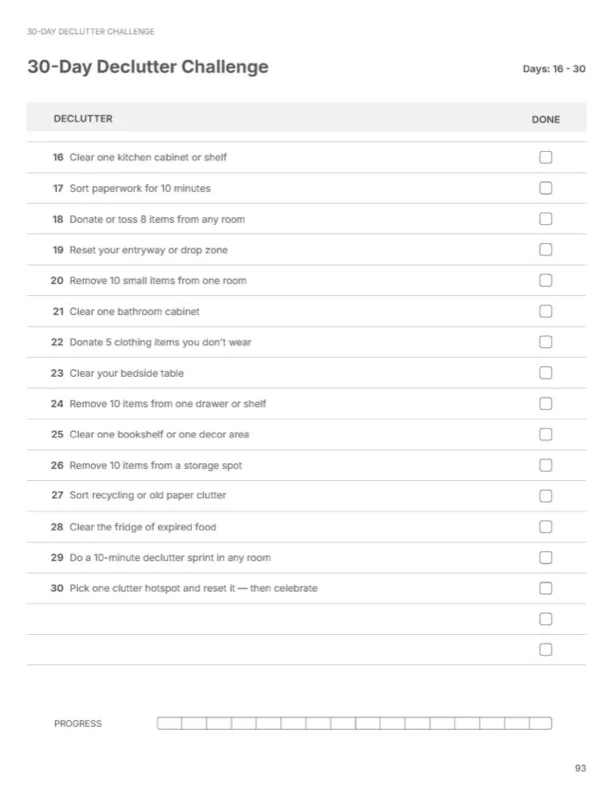
Task: Tick day 17 Sort paperwork checkbox
Action: pos(546,188)
